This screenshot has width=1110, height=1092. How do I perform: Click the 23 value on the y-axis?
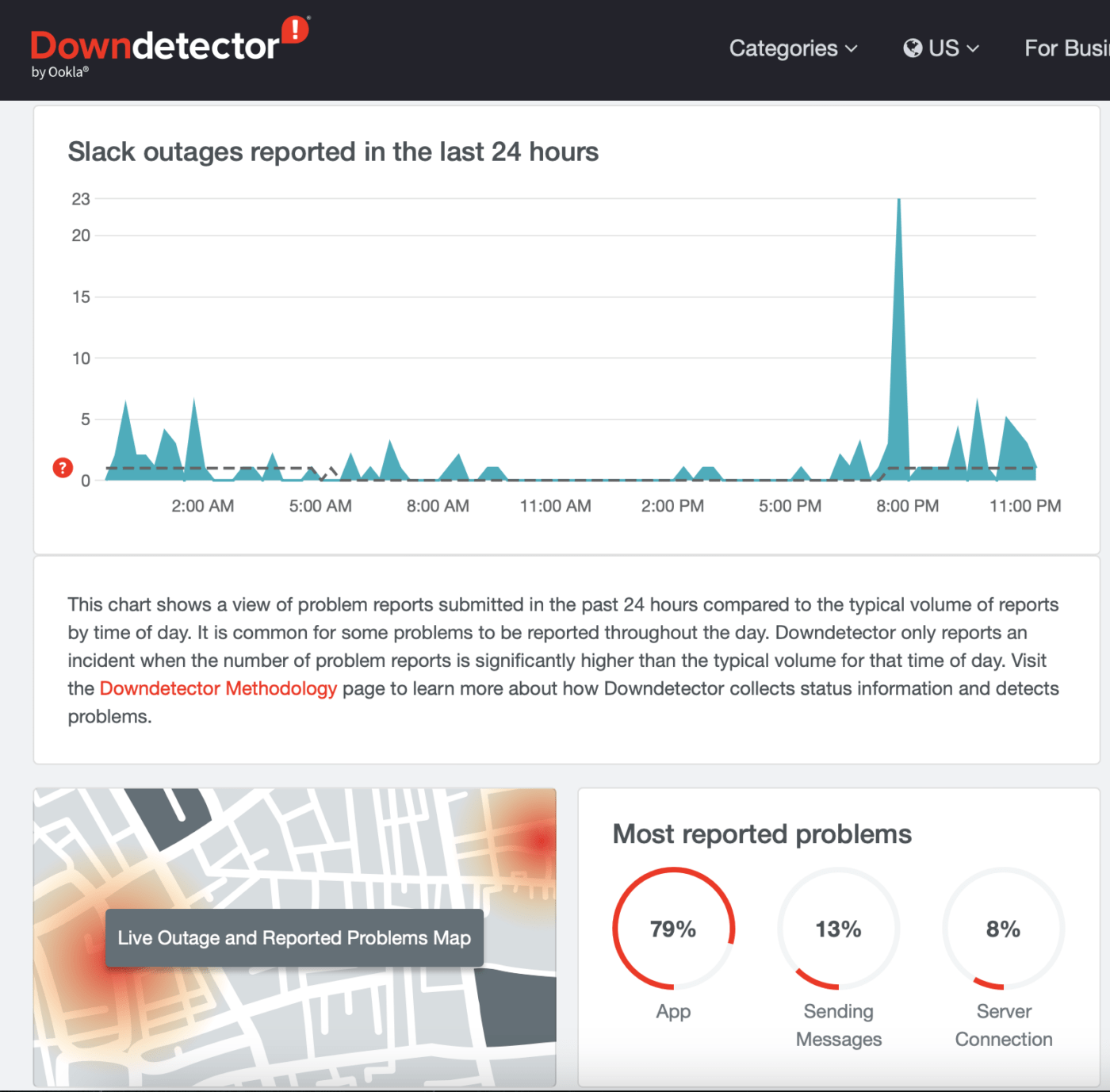click(81, 199)
